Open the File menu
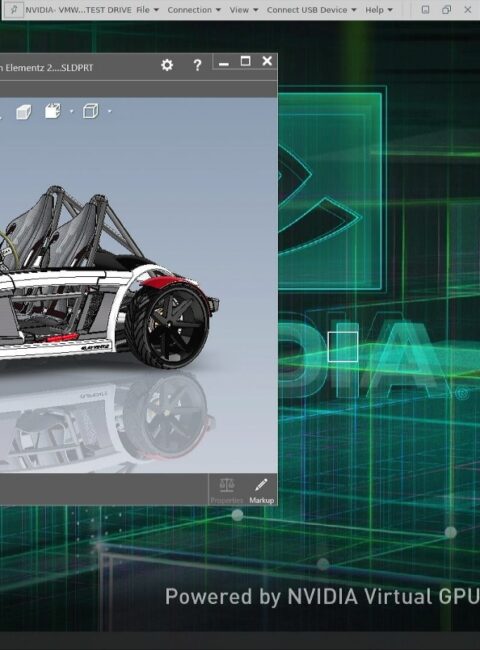The image size is (480, 650). [x=148, y=10]
